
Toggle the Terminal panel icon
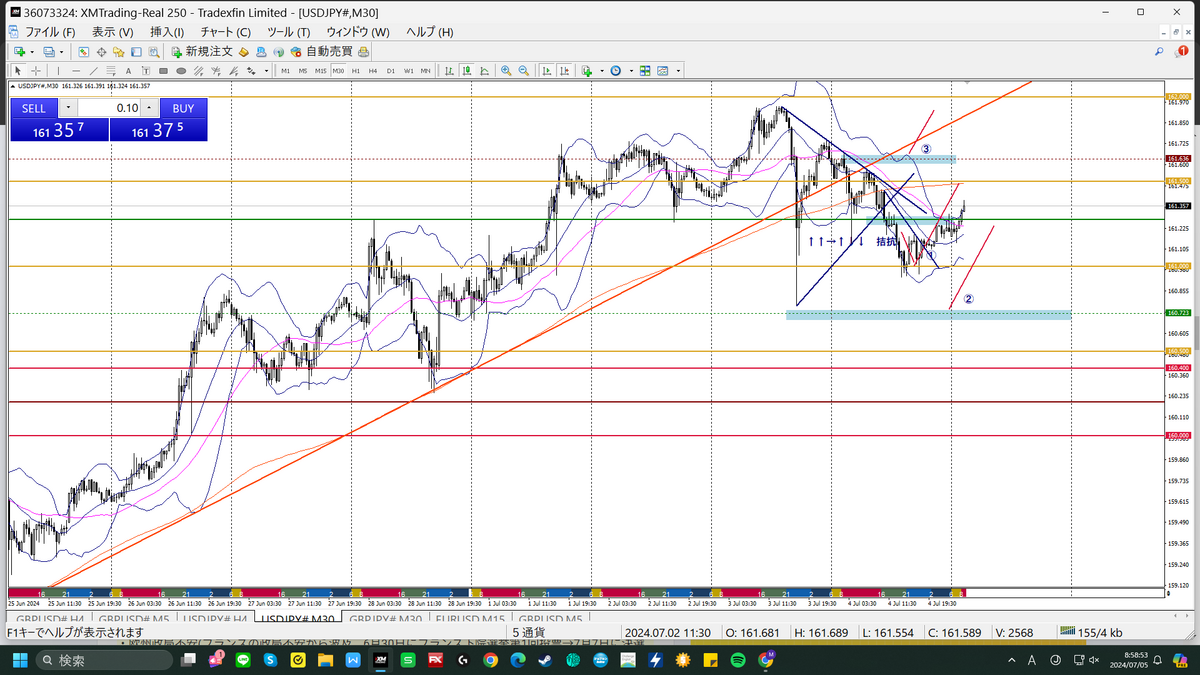click(x=136, y=51)
